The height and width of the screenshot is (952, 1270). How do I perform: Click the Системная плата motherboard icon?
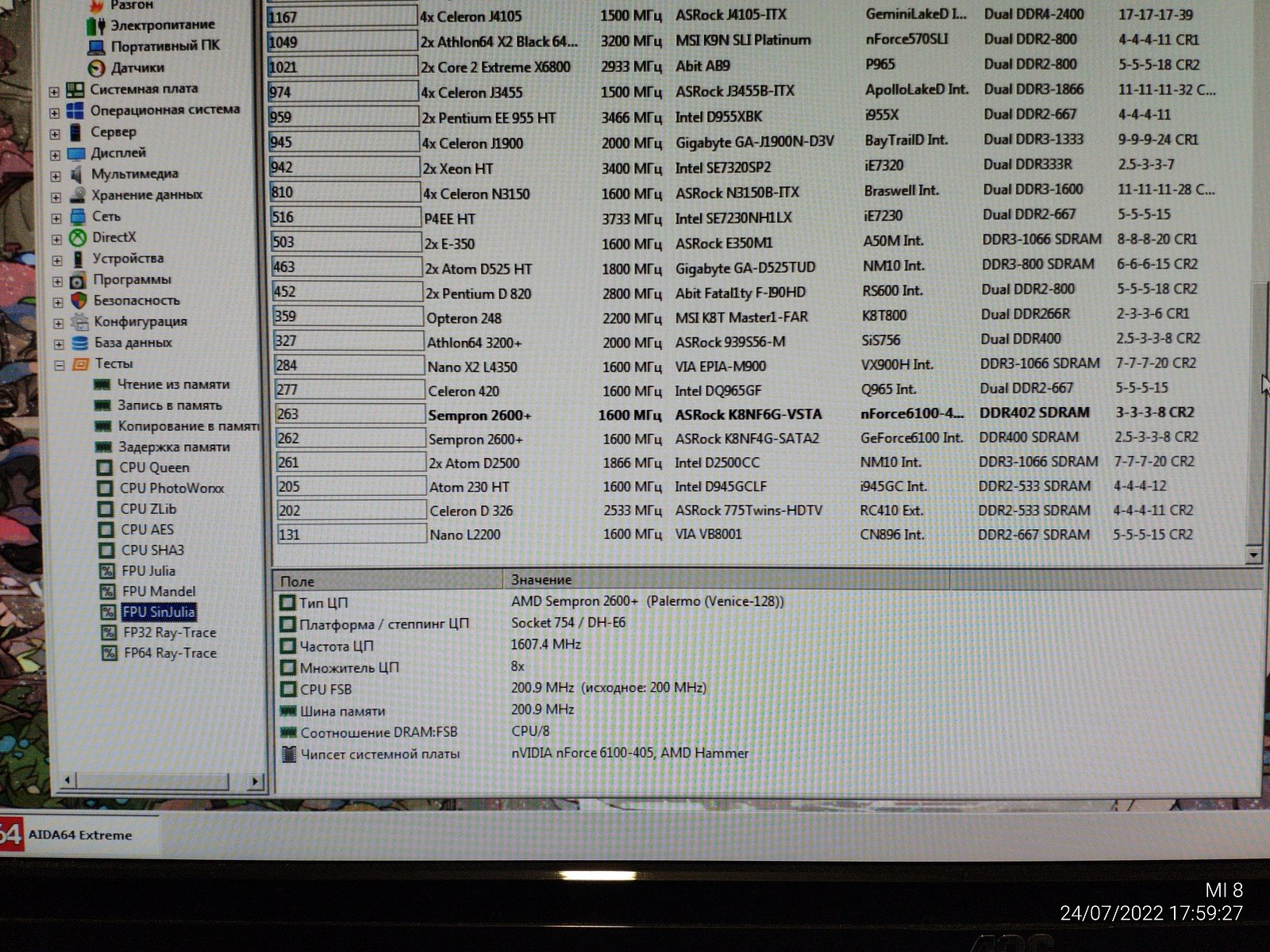(75, 89)
